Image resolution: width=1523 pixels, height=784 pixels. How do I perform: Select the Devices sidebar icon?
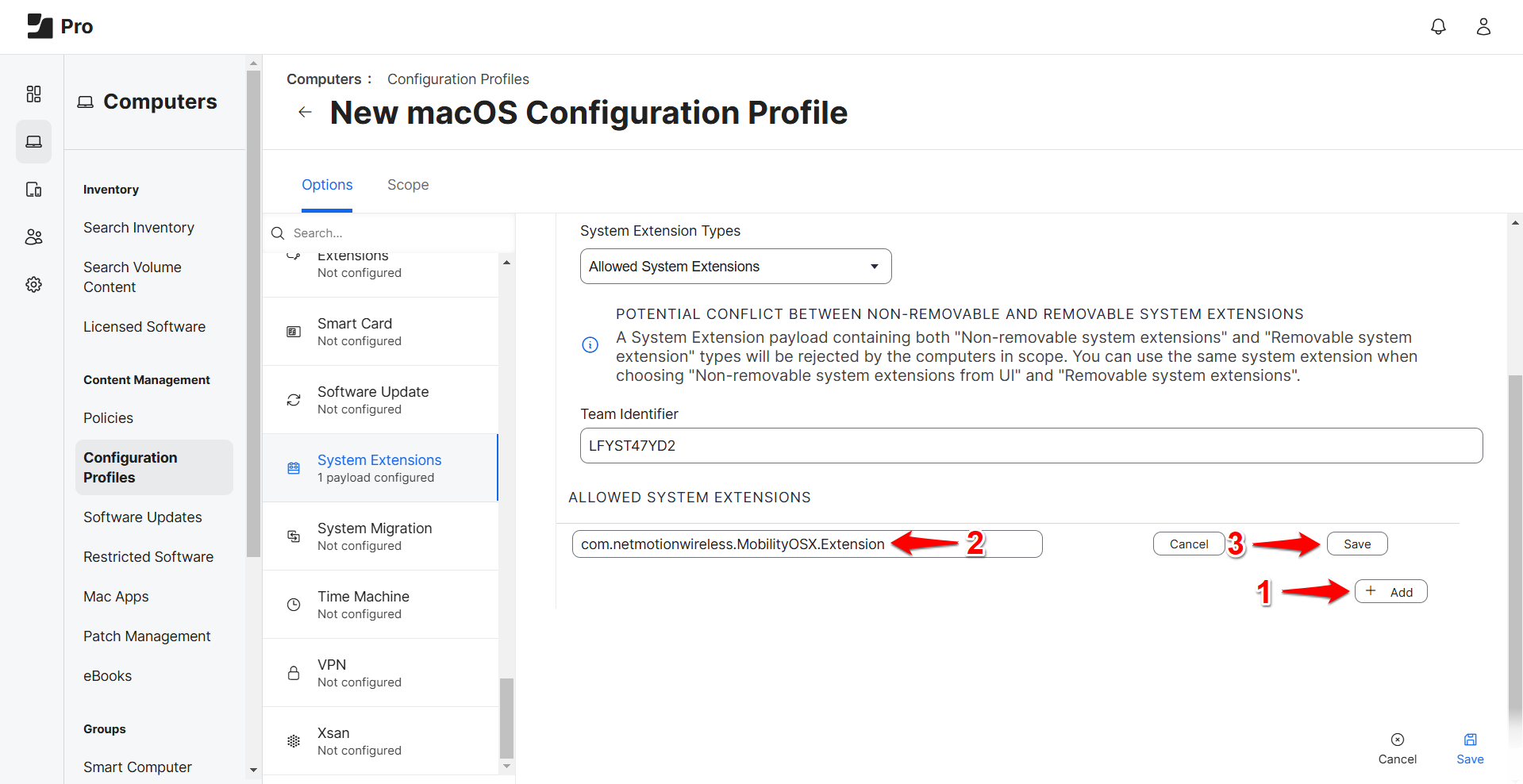click(x=33, y=189)
